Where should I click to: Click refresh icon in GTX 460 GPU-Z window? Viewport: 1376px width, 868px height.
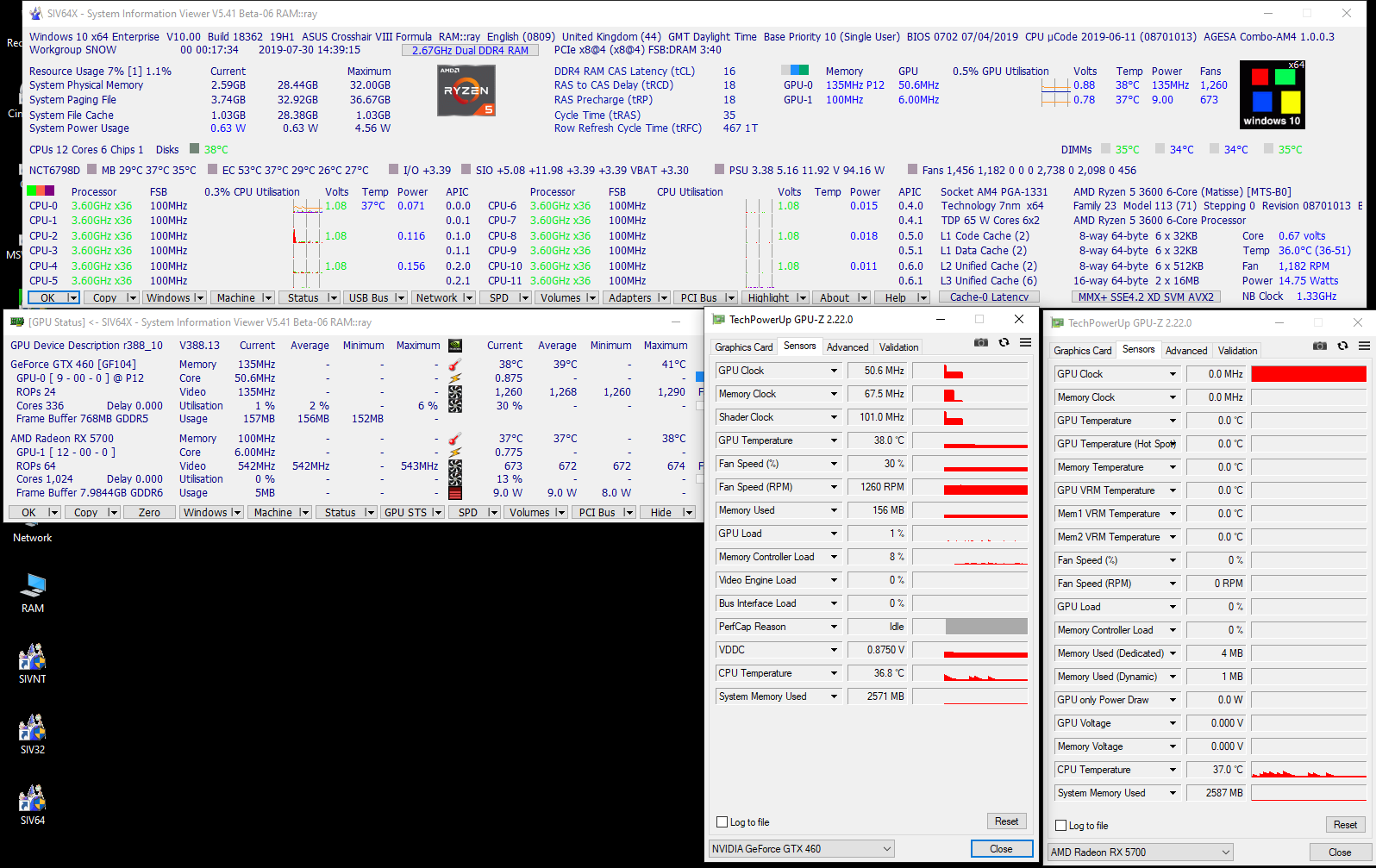tap(1004, 342)
